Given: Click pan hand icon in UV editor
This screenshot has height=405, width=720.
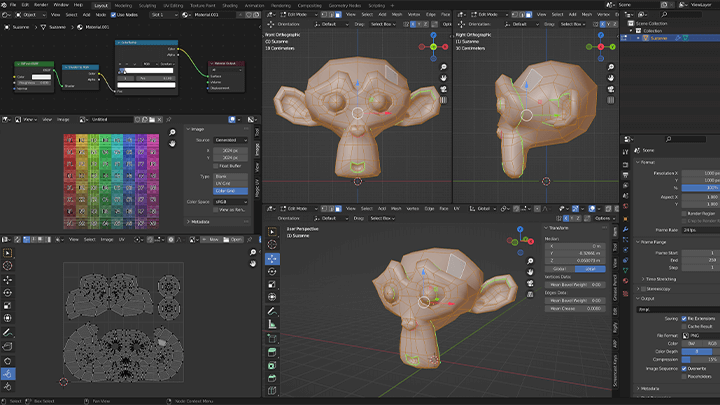Looking at the screenshot, I should (x=253, y=264).
